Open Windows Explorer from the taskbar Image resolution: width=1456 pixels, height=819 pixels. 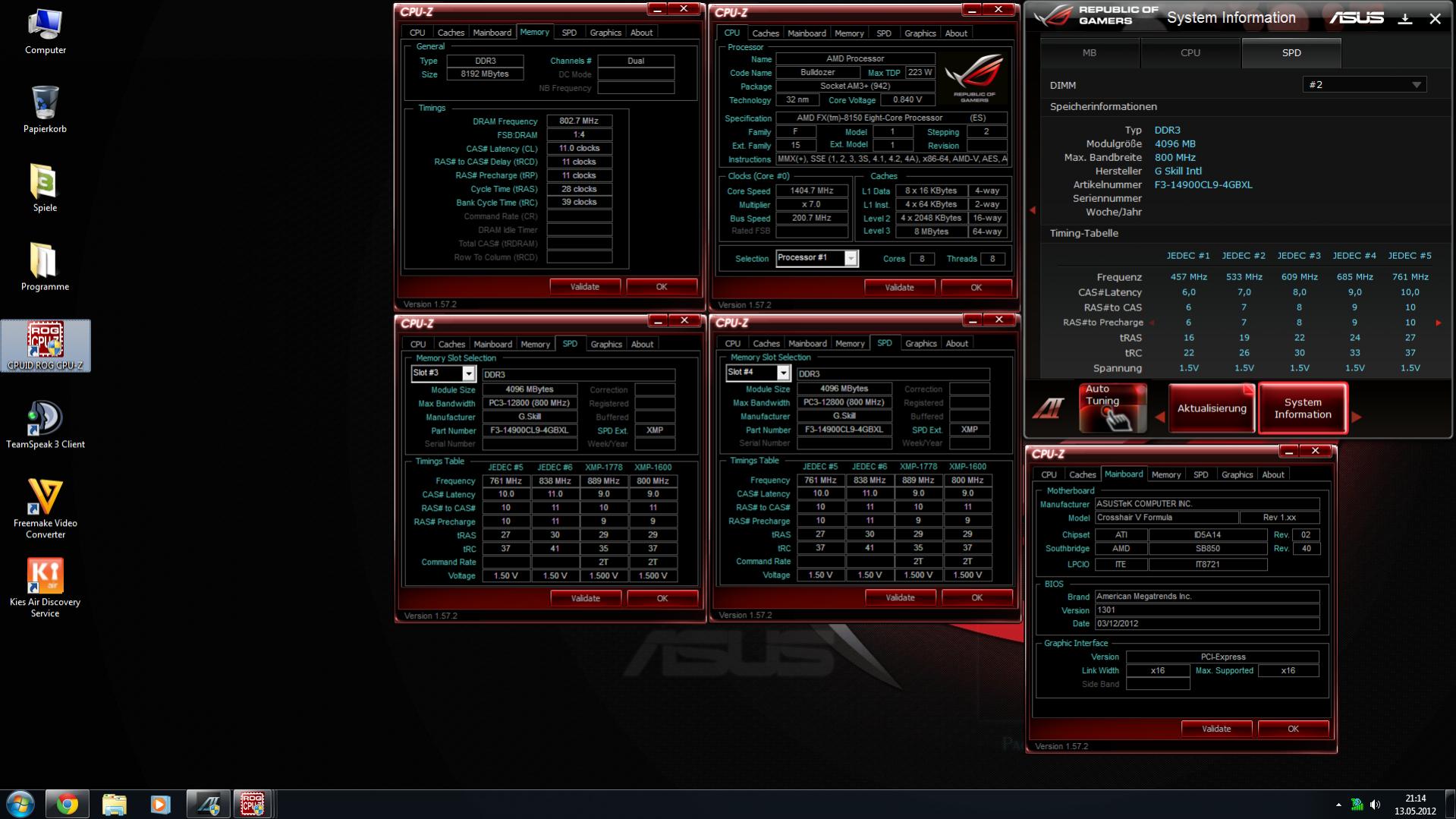point(114,804)
